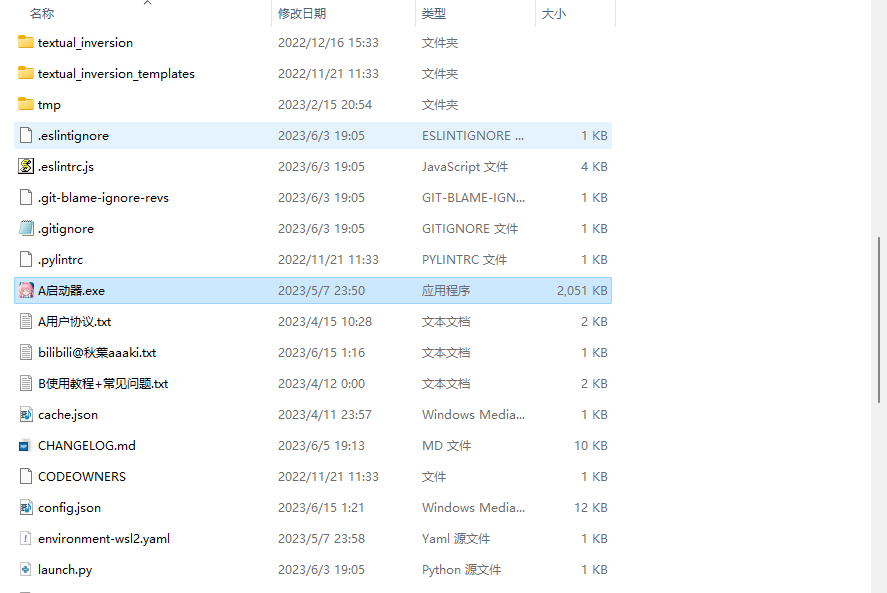Select the textual_inversion folder name

85,42
